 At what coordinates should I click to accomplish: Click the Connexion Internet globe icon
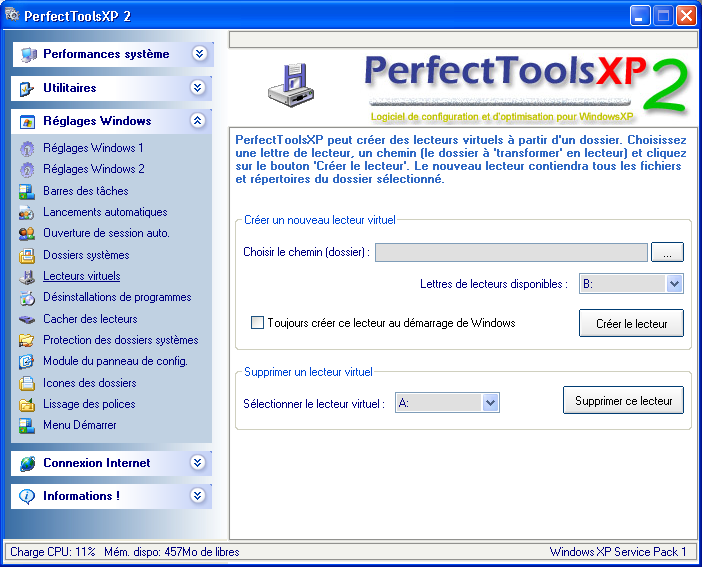click(x=27, y=464)
